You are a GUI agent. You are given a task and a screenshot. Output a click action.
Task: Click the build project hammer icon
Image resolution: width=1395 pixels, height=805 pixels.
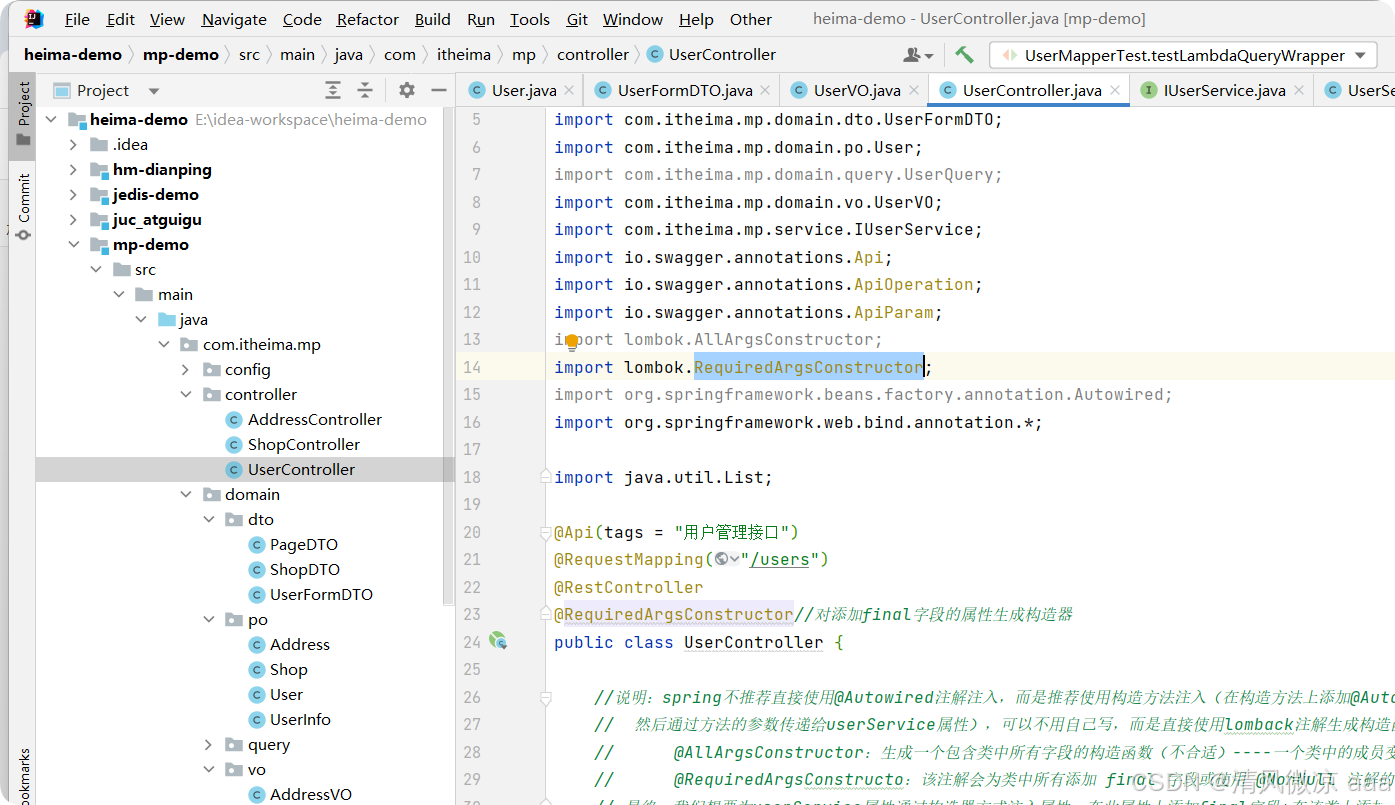click(x=964, y=55)
